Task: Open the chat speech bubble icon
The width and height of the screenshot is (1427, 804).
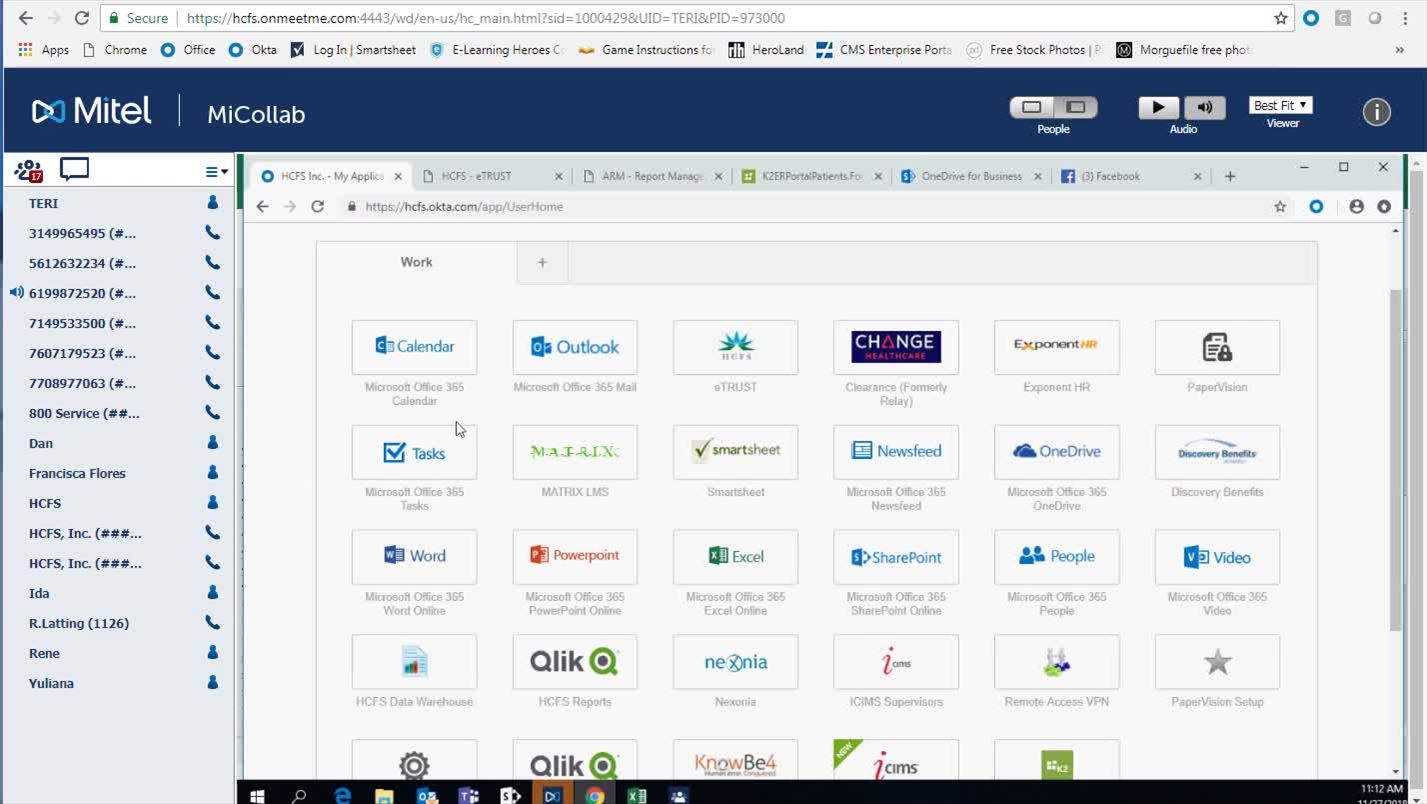Action: tap(75, 170)
